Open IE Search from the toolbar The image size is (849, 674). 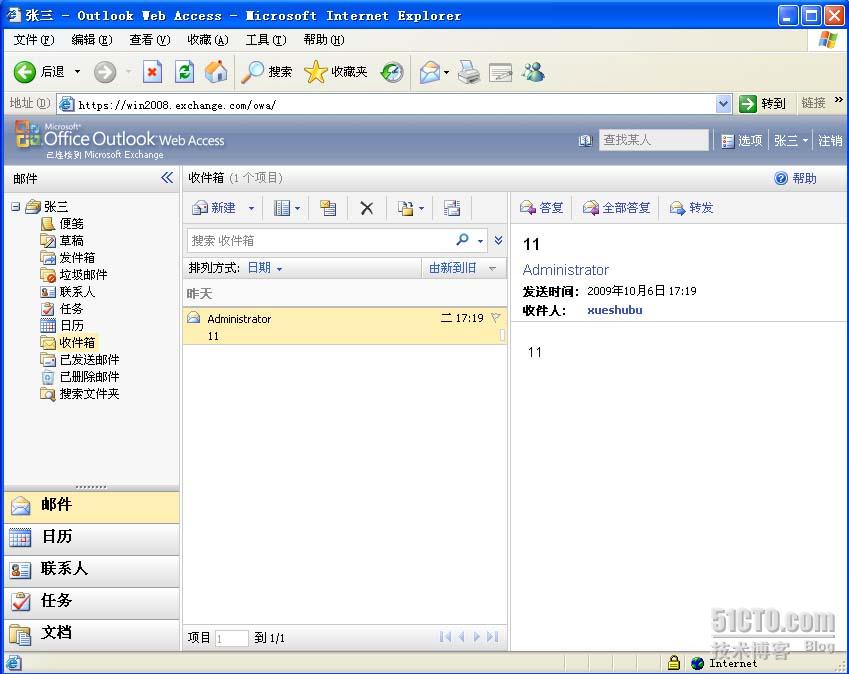tap(266, 71)
